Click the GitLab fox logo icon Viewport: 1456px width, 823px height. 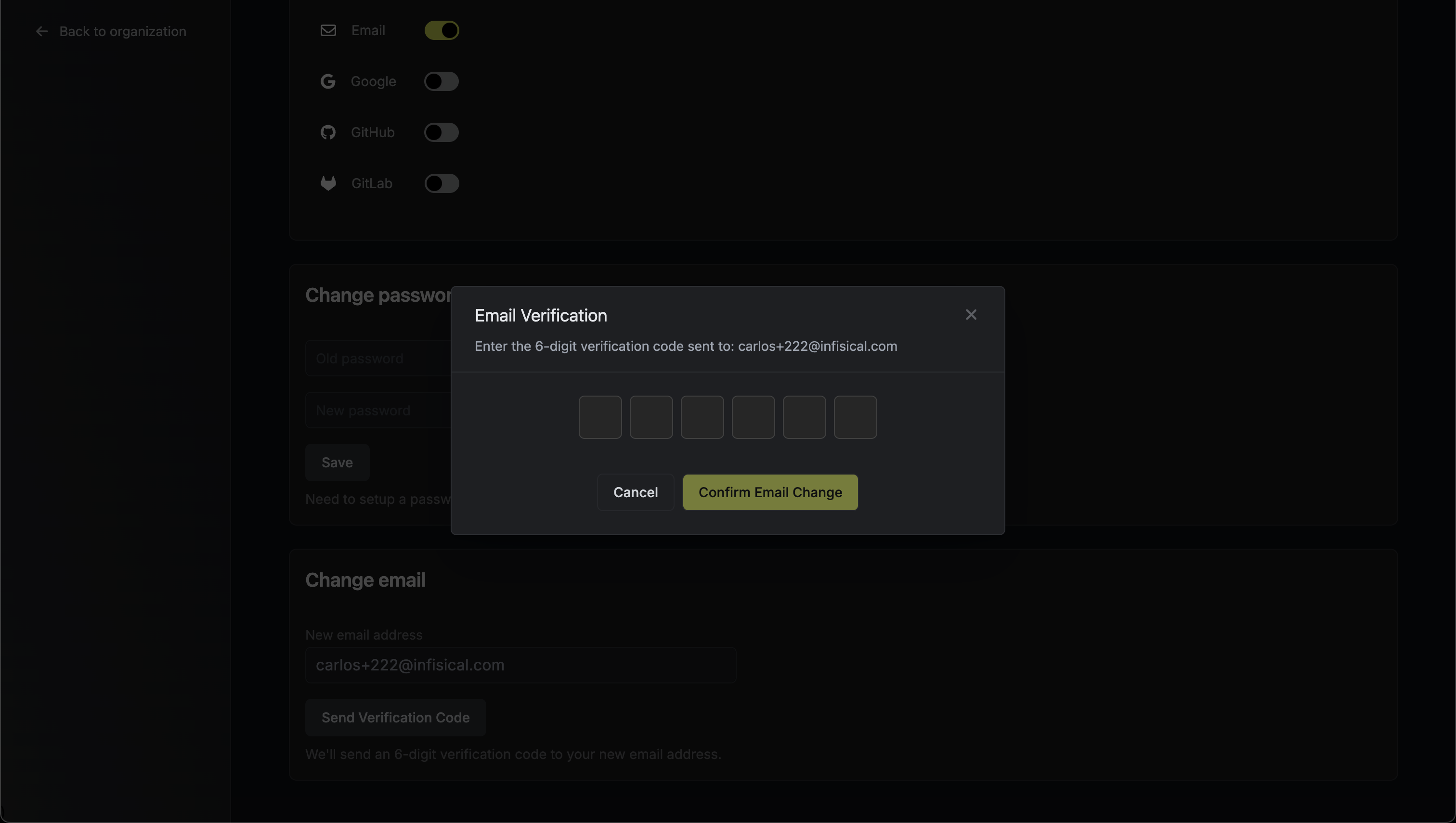328,183
